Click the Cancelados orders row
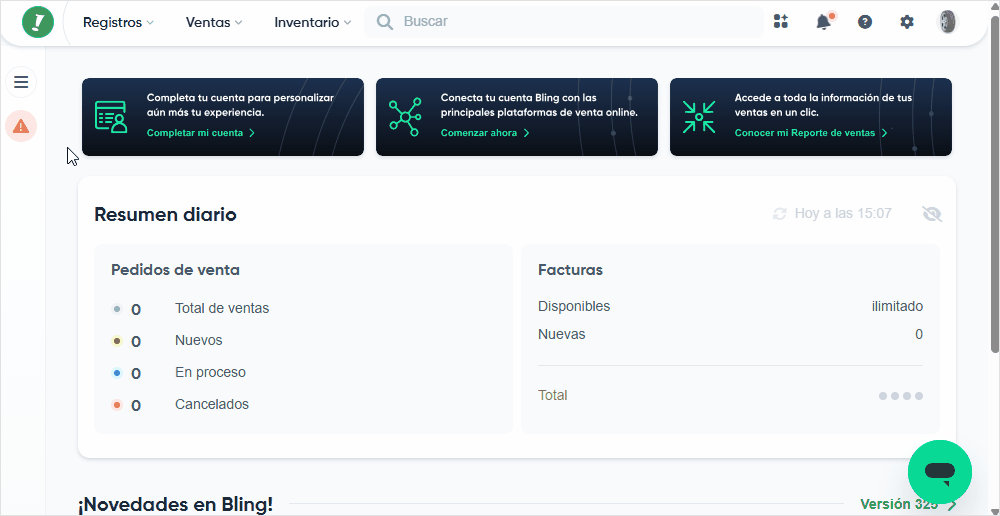The image size is (1000, 516). pyautogui.click(x=180, y=404)
